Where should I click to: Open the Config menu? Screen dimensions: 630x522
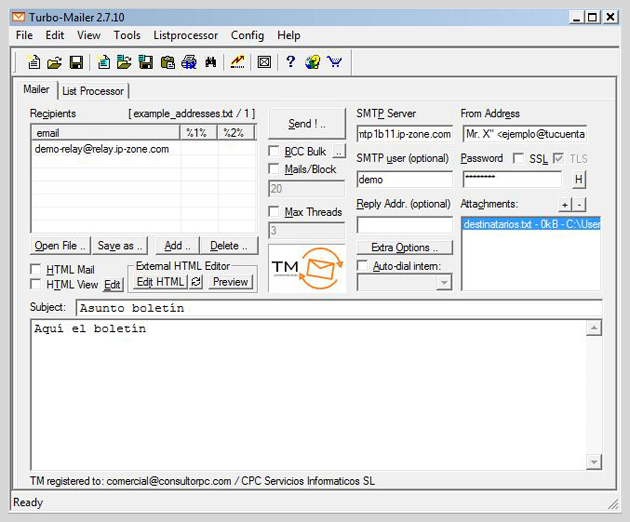coord(248,35)
